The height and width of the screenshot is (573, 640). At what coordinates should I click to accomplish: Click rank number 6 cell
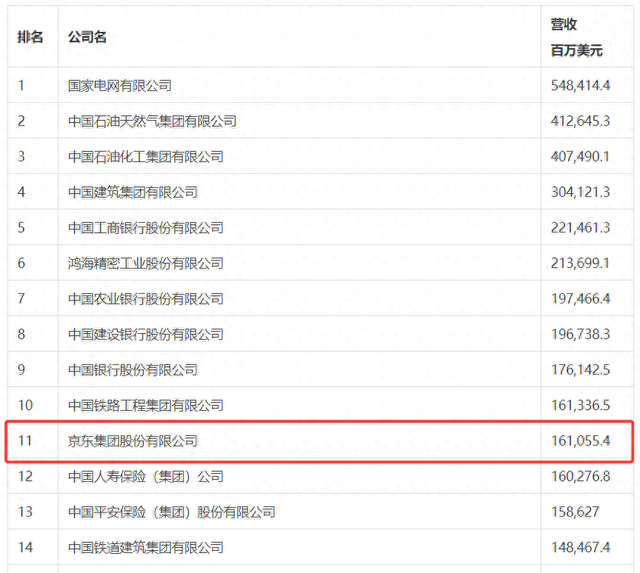coord(21,263)
